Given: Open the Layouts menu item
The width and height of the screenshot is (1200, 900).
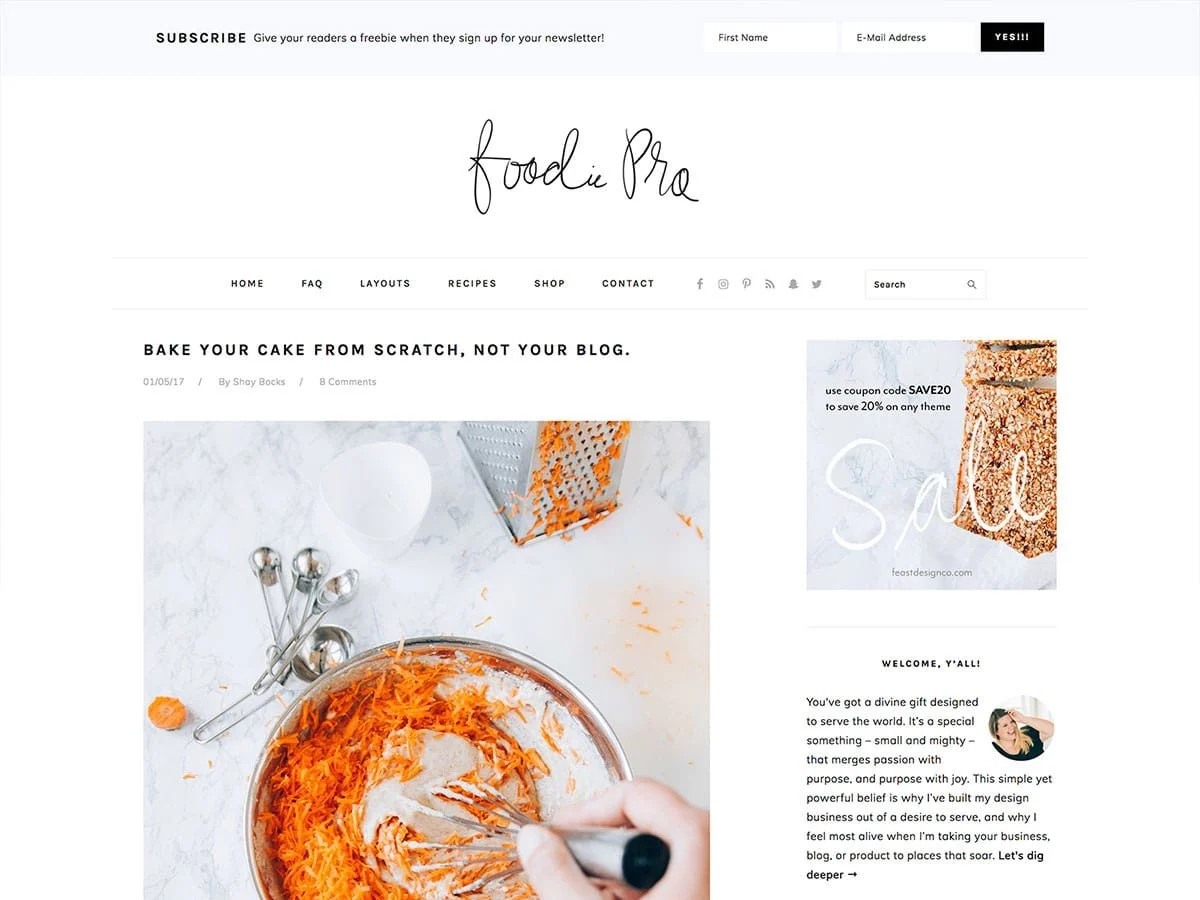Looking at the screenshot, I should point(385,284).
